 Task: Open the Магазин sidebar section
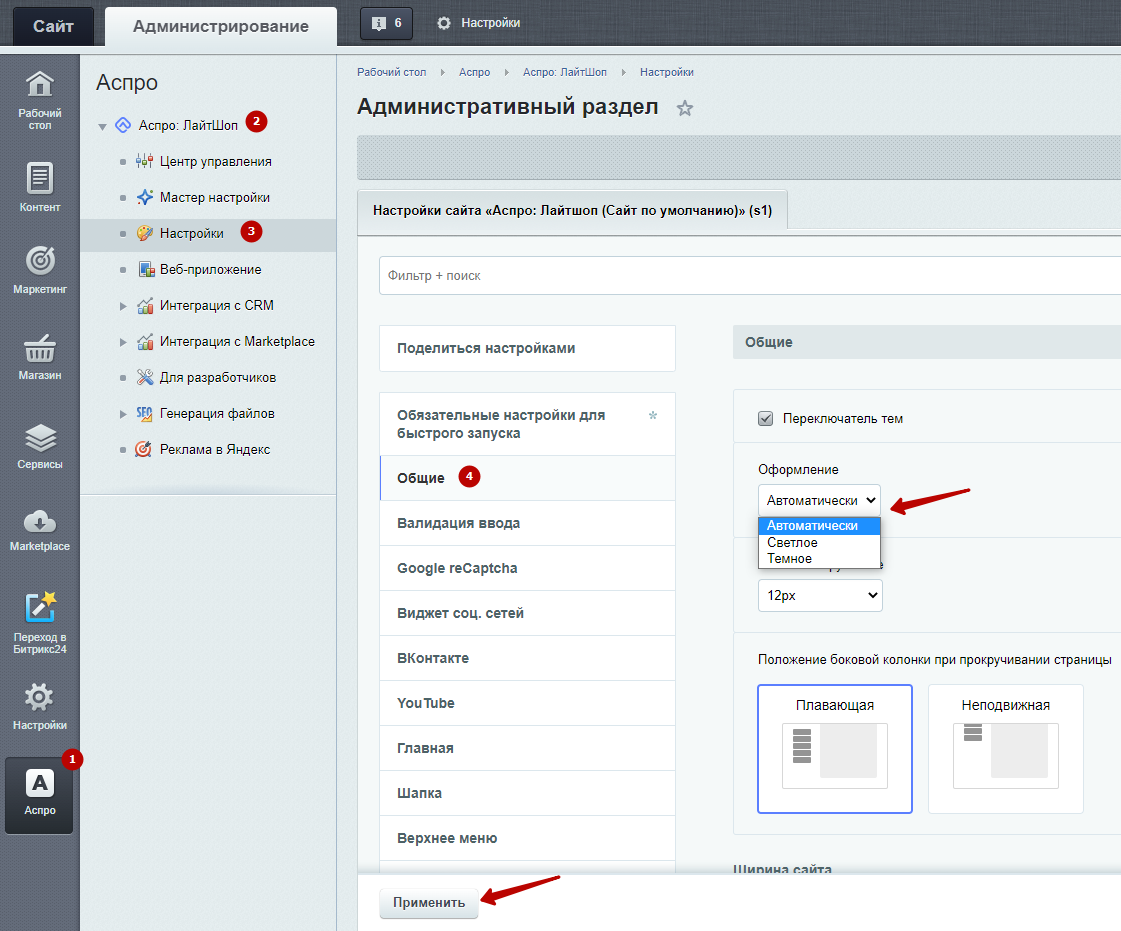pyautogui.click(x=39, y=356)
